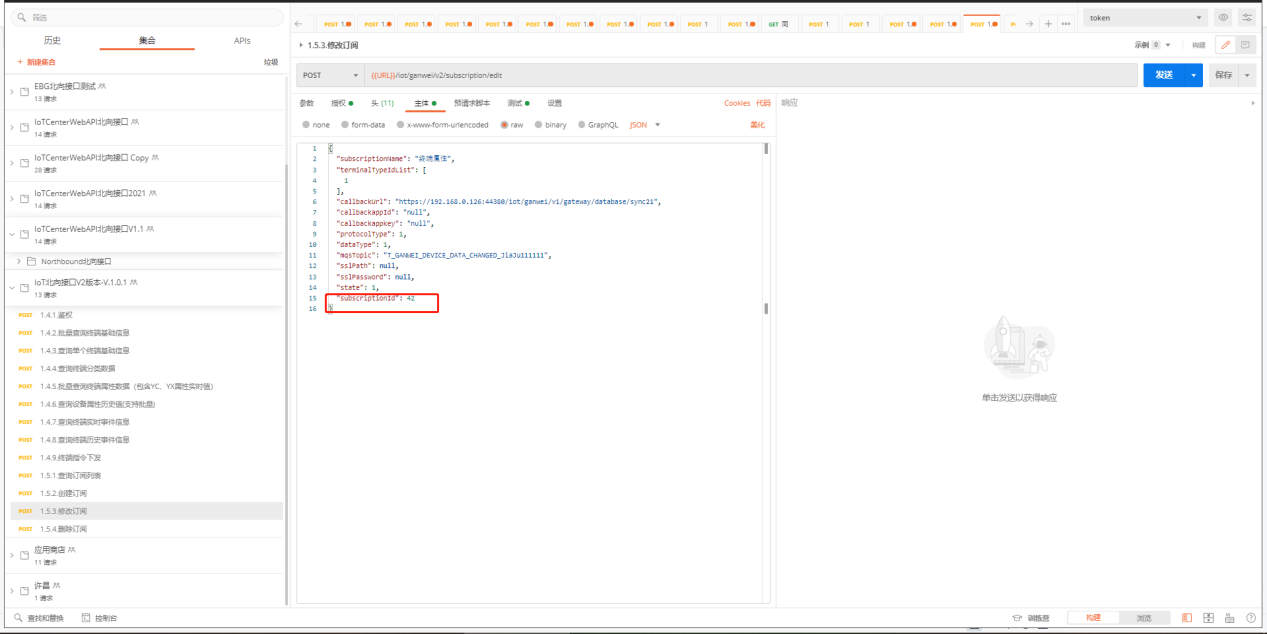Open the three-dots tab options menu
Viewport: 1267px width, 634px height.
point(1066,24)
